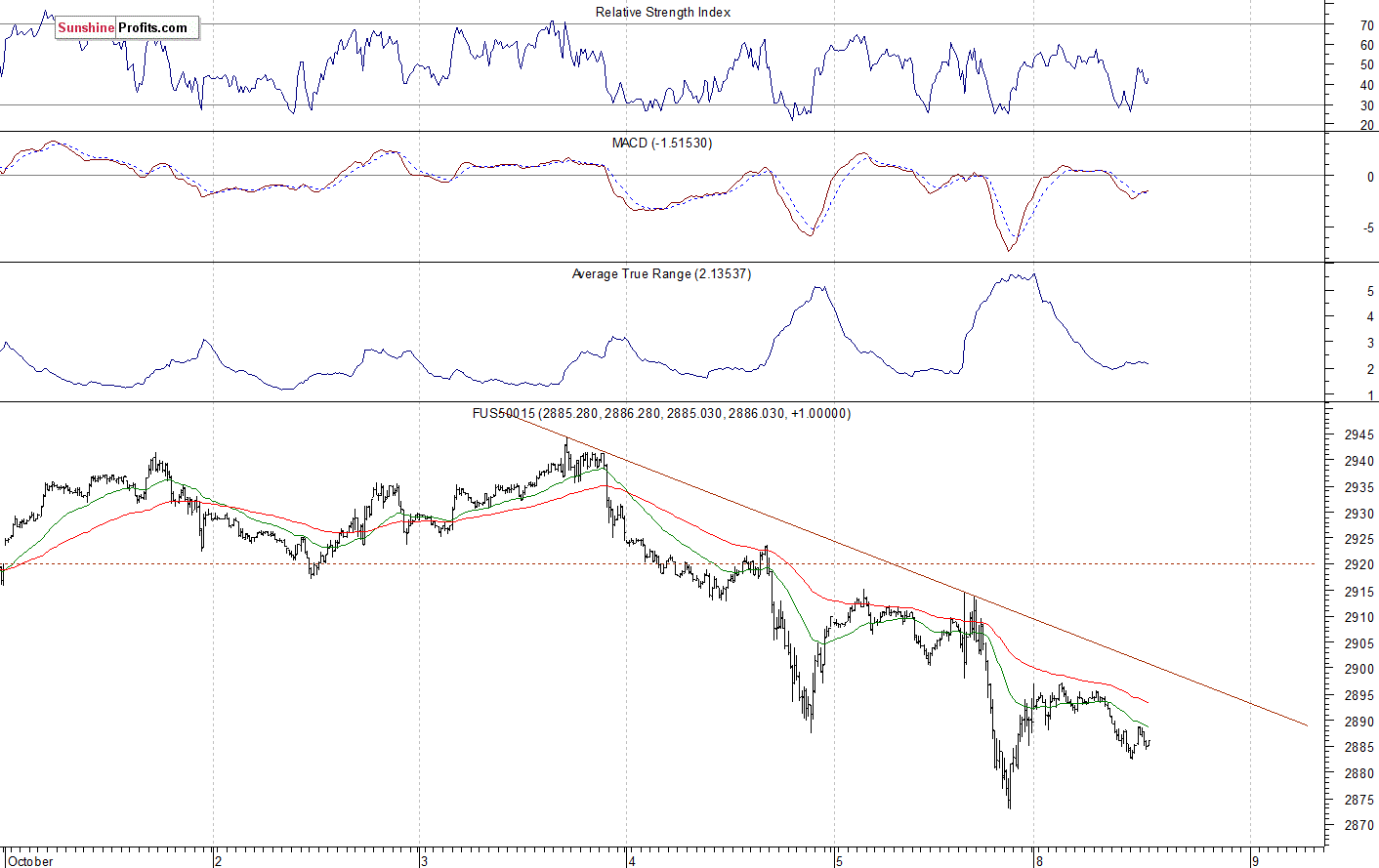Click the ATR 3 axis value
1379x868 pixels.
1370,343
